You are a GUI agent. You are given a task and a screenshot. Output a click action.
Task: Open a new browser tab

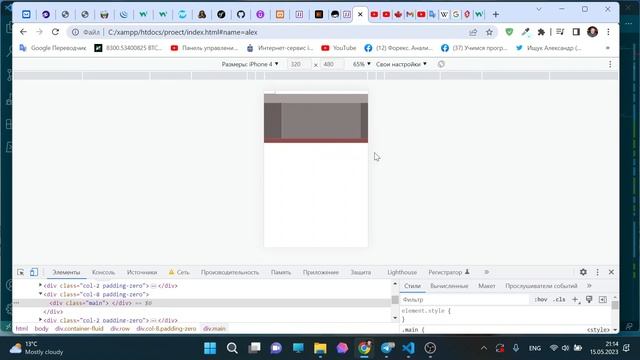(496, 14)
